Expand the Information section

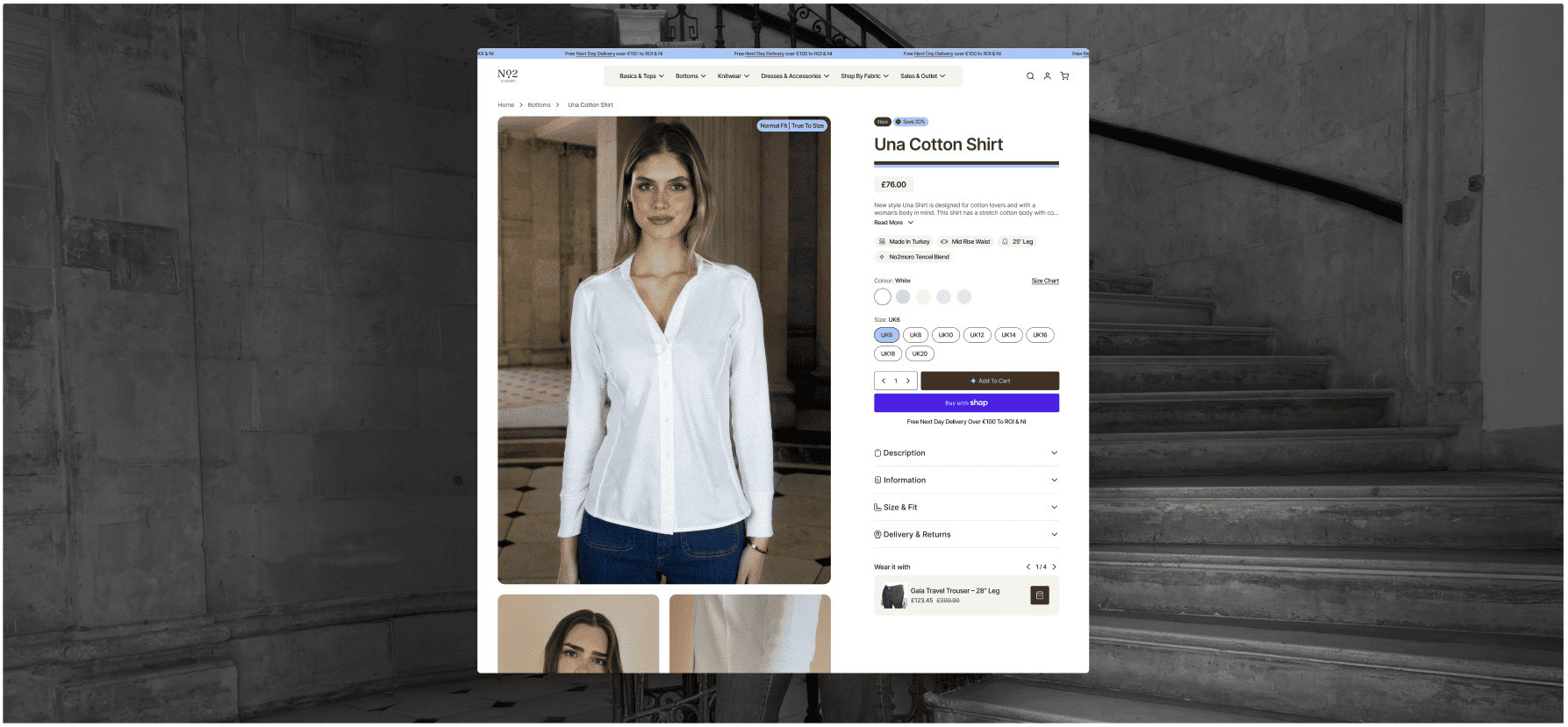[966, 481]
